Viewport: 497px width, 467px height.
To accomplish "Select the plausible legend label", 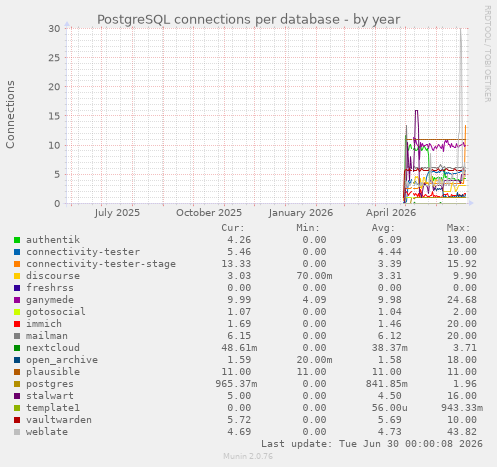I will click(x=53, y=372).
